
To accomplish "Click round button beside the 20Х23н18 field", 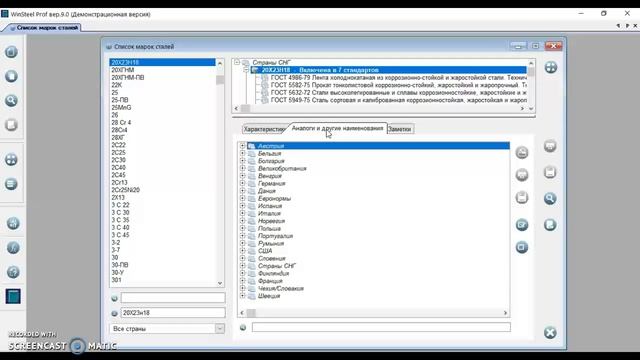I will pos(114,313).
